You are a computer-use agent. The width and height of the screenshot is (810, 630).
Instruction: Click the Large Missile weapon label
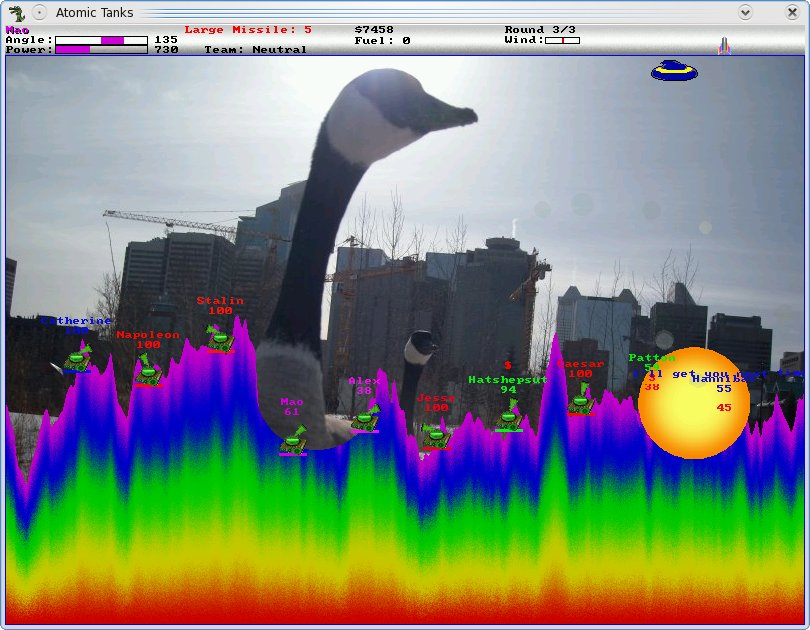tap(247, 30)
